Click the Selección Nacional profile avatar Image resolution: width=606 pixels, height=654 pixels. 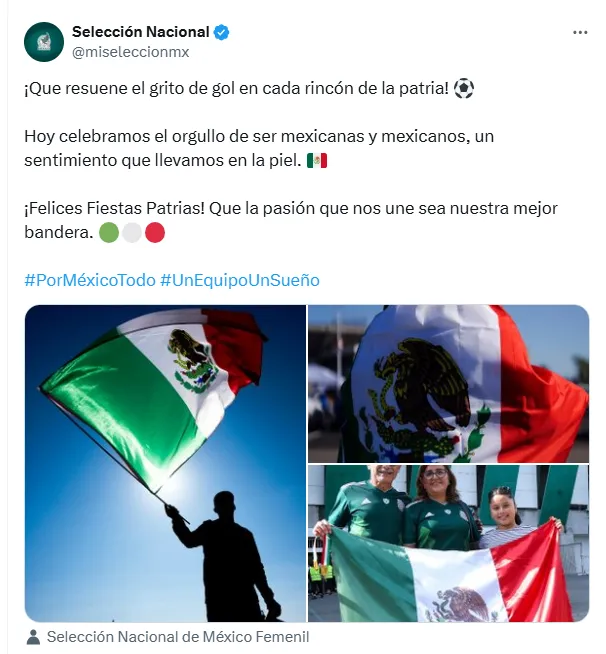click(44, 42)
